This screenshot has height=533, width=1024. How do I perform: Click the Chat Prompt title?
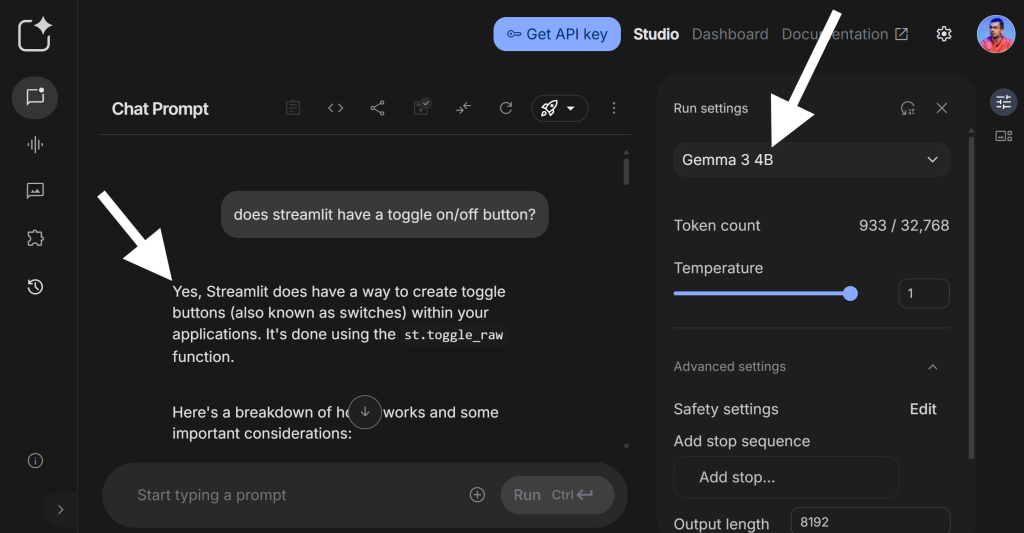click(x=160, y=109)
